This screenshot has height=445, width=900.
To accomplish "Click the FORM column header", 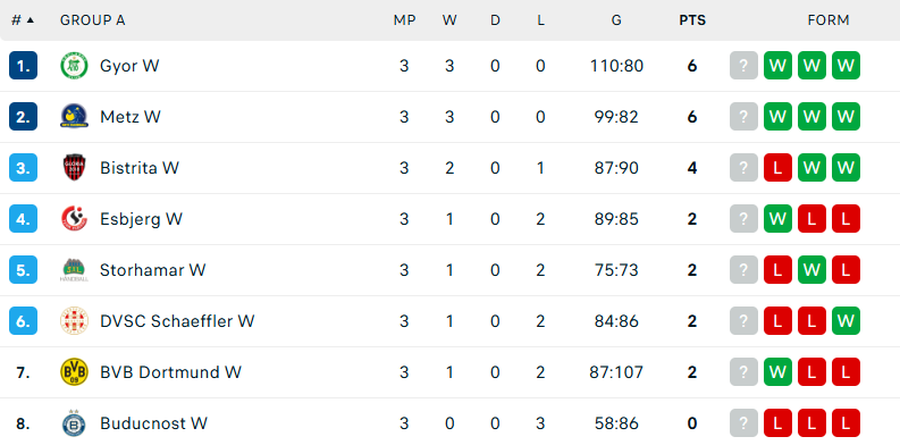I will 828,20.
